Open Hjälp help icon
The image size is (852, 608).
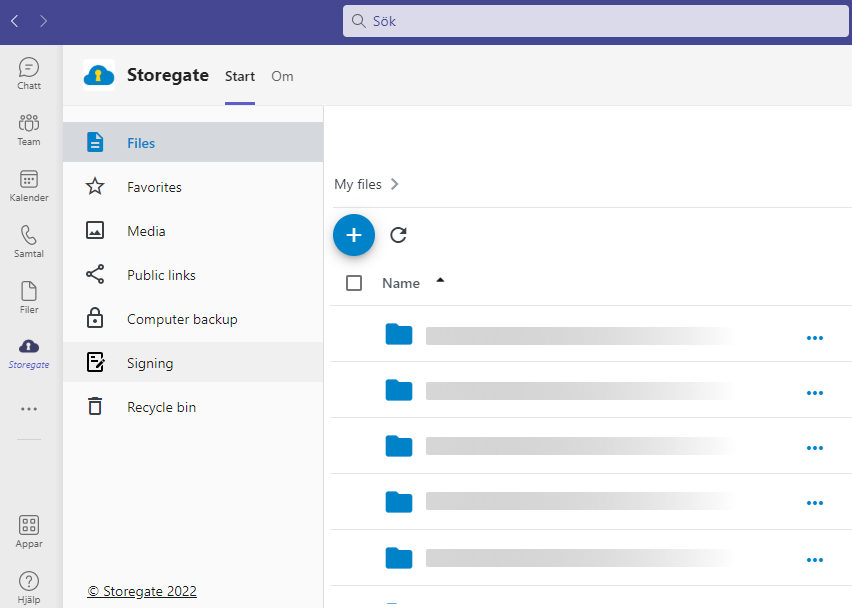[29, 587]
